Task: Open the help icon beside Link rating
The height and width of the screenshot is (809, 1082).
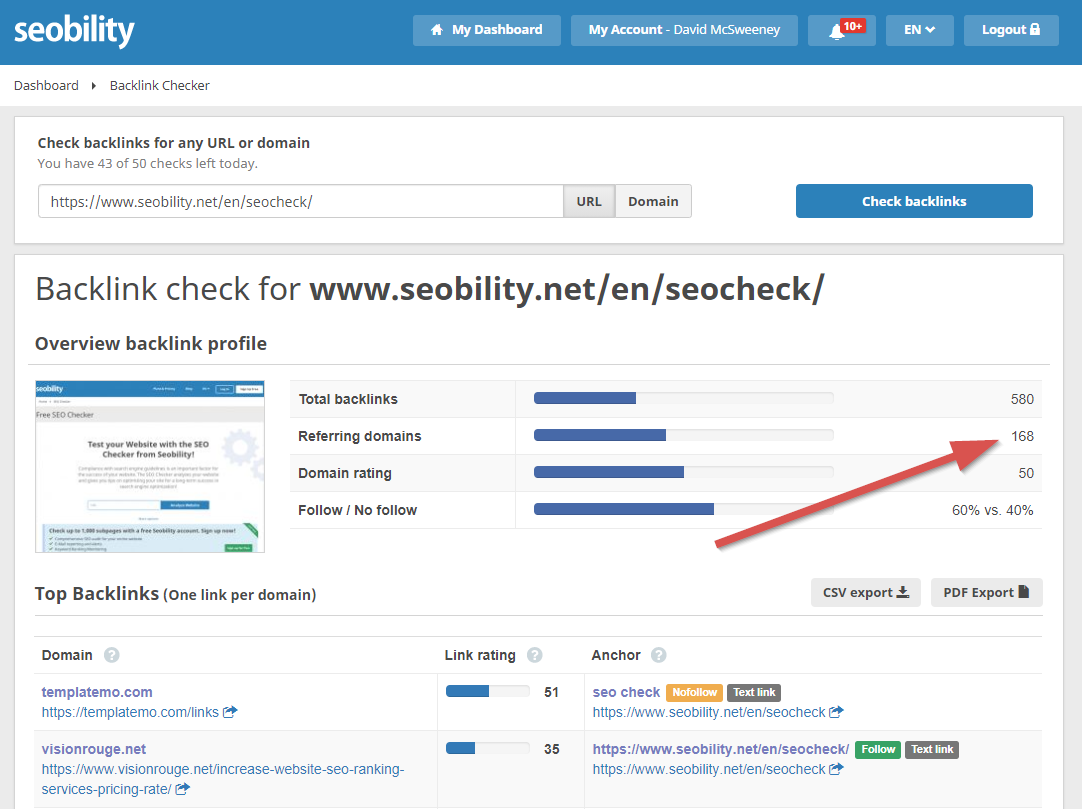Action: pyautogui.click(x=535, y=655)
